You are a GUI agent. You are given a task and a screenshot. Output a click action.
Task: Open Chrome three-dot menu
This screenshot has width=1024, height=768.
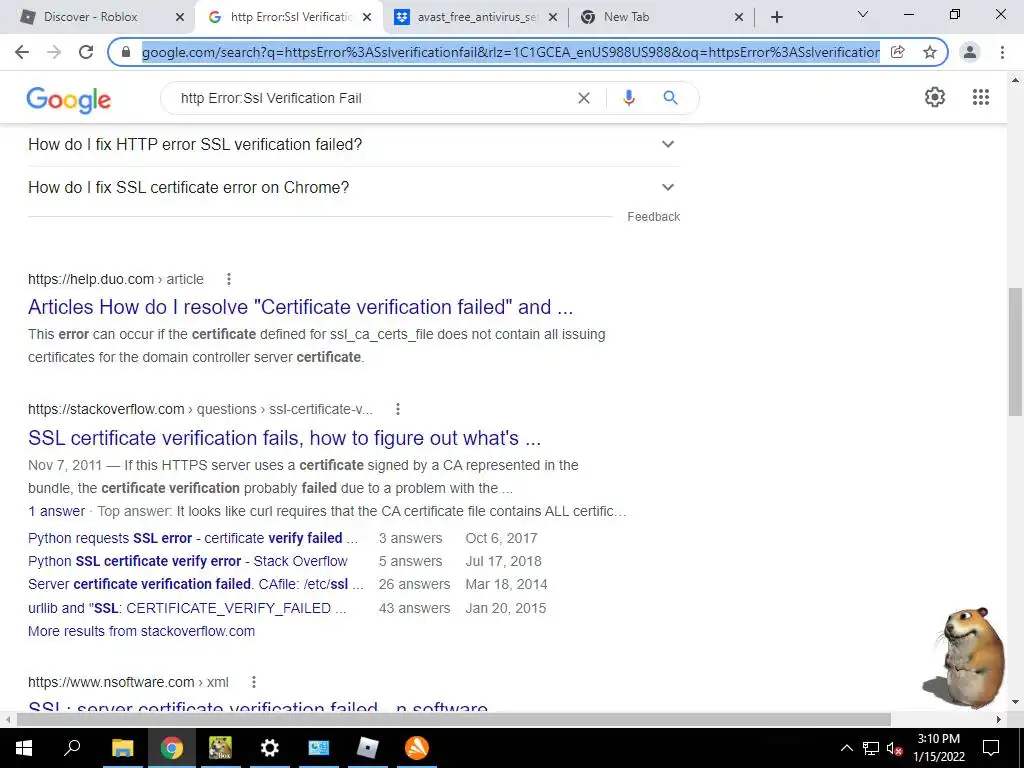point(1002,52)
